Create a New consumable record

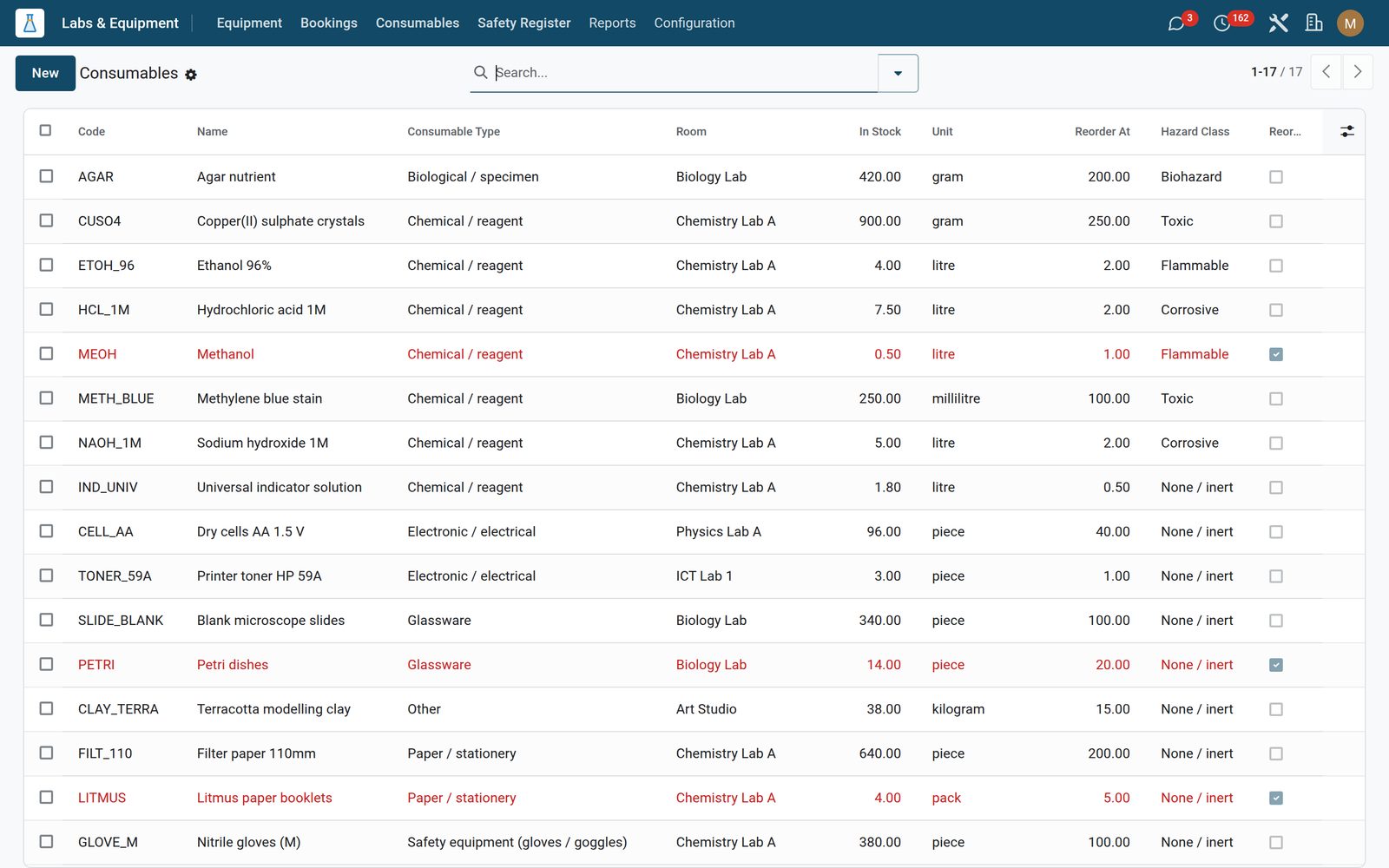(x=45, y=73)
